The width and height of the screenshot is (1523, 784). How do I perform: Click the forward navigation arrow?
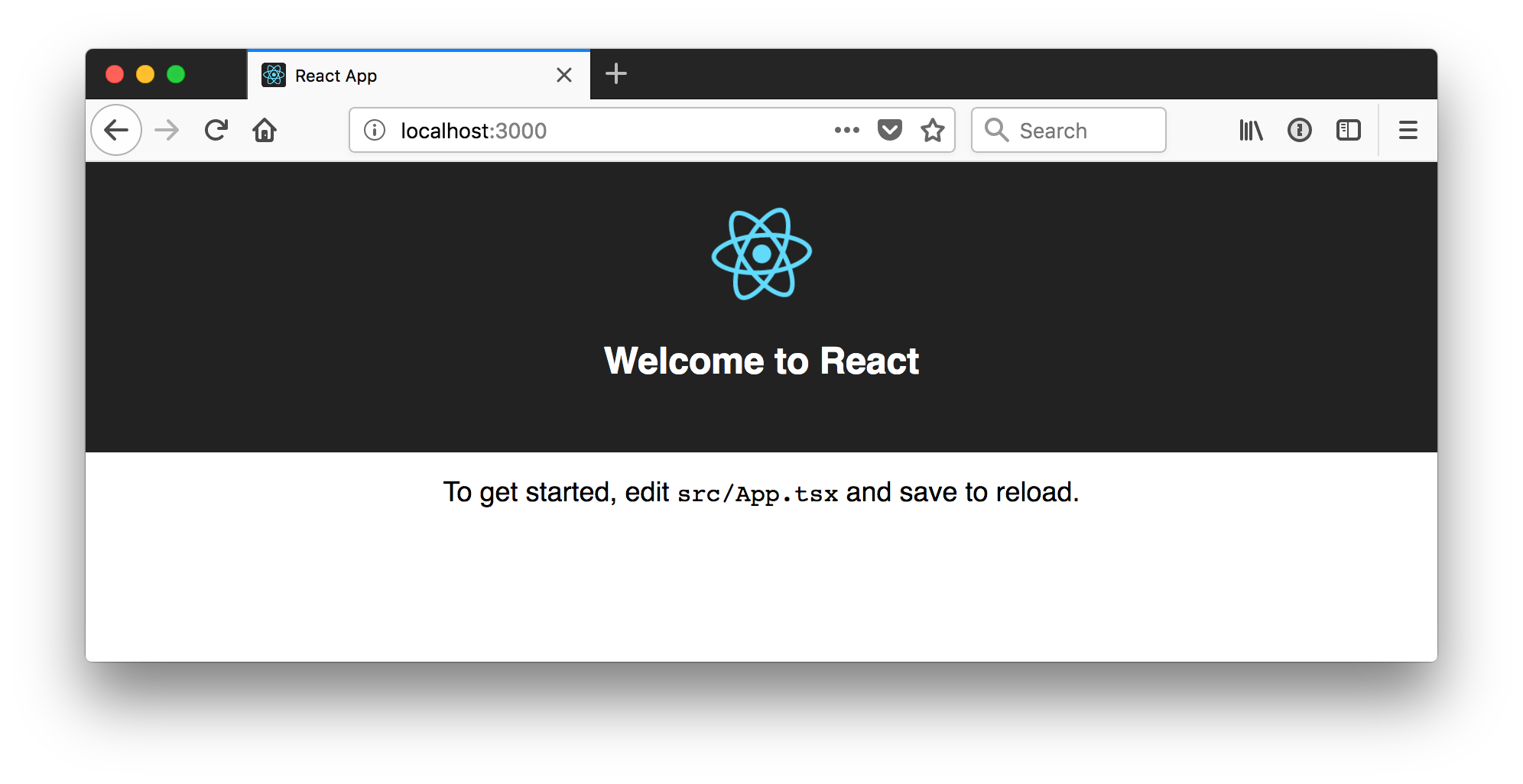[167, 131]
